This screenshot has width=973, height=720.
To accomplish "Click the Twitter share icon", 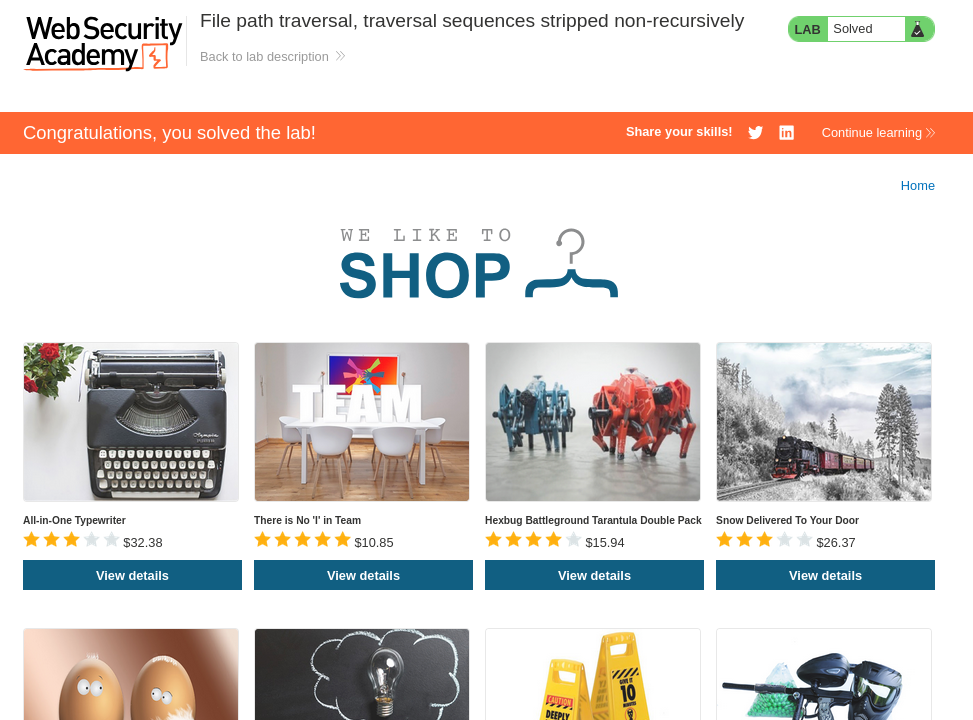I will (x=755, y=133).
